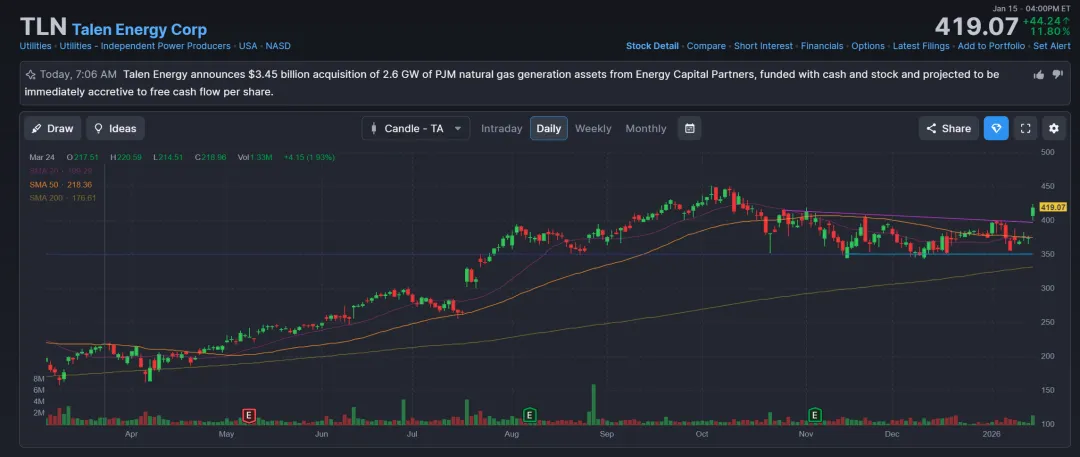The image size is (1080, 457).
Task: Share the chart
Action: [948, 128]
